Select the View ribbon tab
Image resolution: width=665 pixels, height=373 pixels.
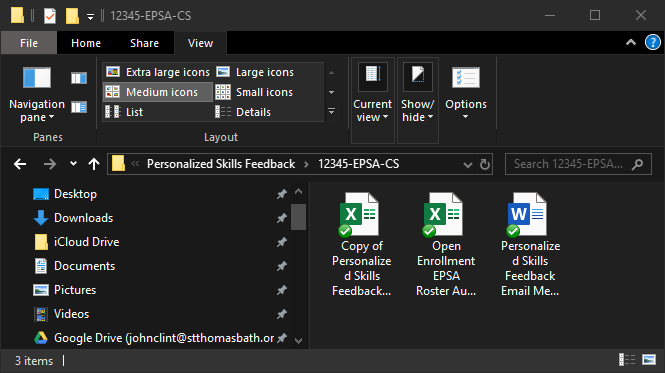200,43
